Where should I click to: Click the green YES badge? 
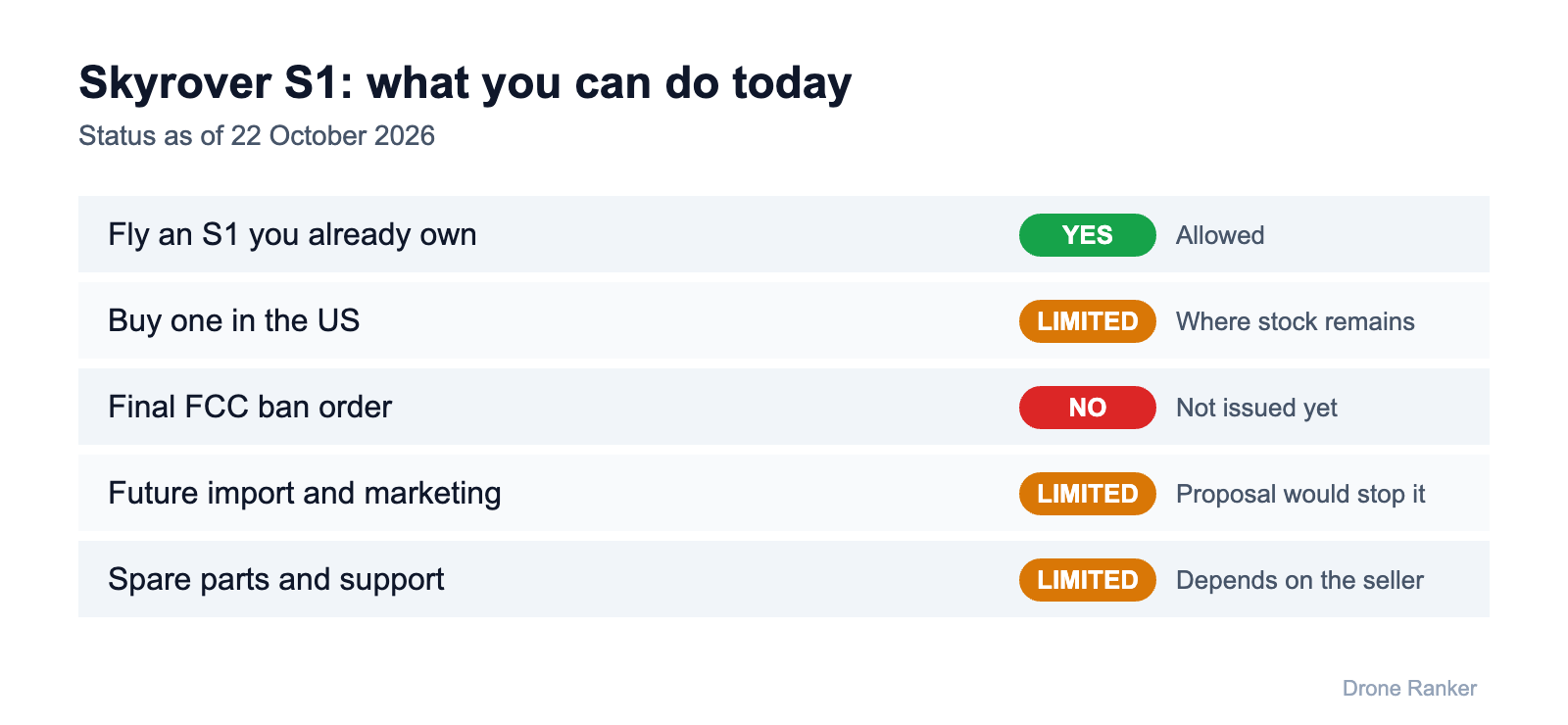pos(1087,235)
